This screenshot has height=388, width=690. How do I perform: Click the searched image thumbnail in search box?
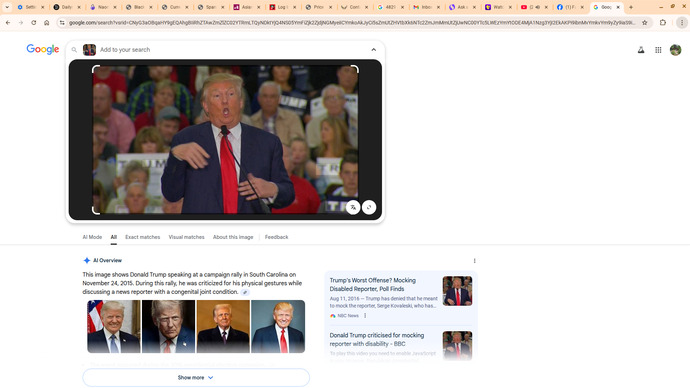coord(89,50)
